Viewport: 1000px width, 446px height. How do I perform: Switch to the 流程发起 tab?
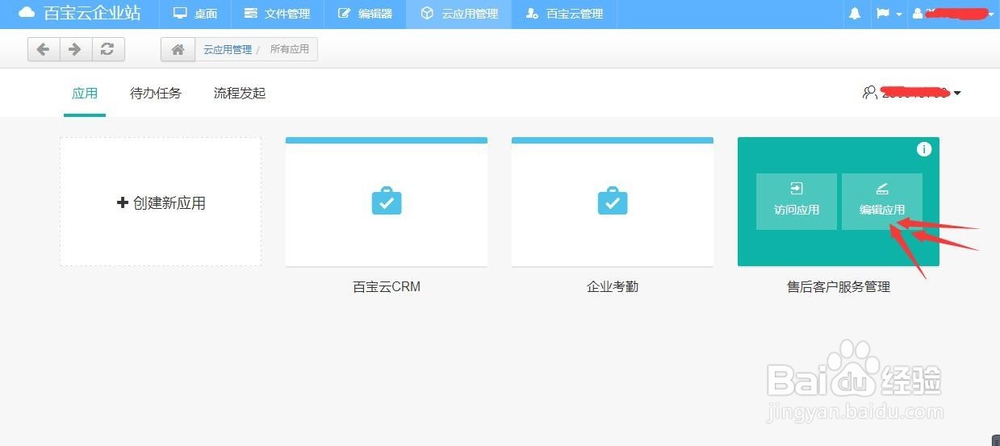click(239, 93)
